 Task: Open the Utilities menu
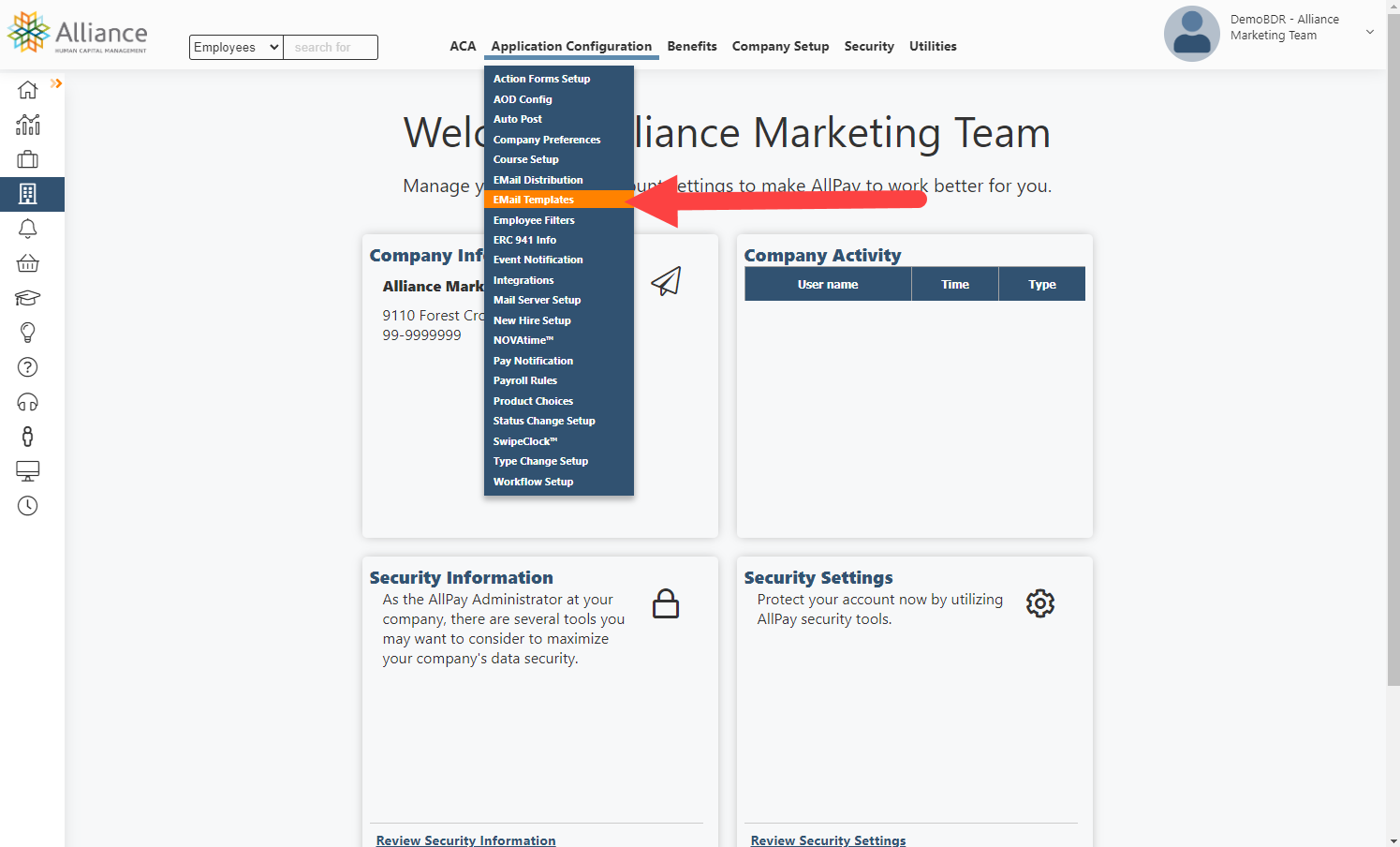tap(933, 46)
